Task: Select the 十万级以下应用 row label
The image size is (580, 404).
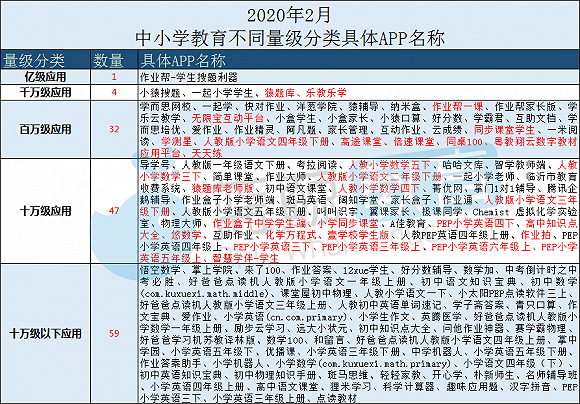Action: pos(45,333)
